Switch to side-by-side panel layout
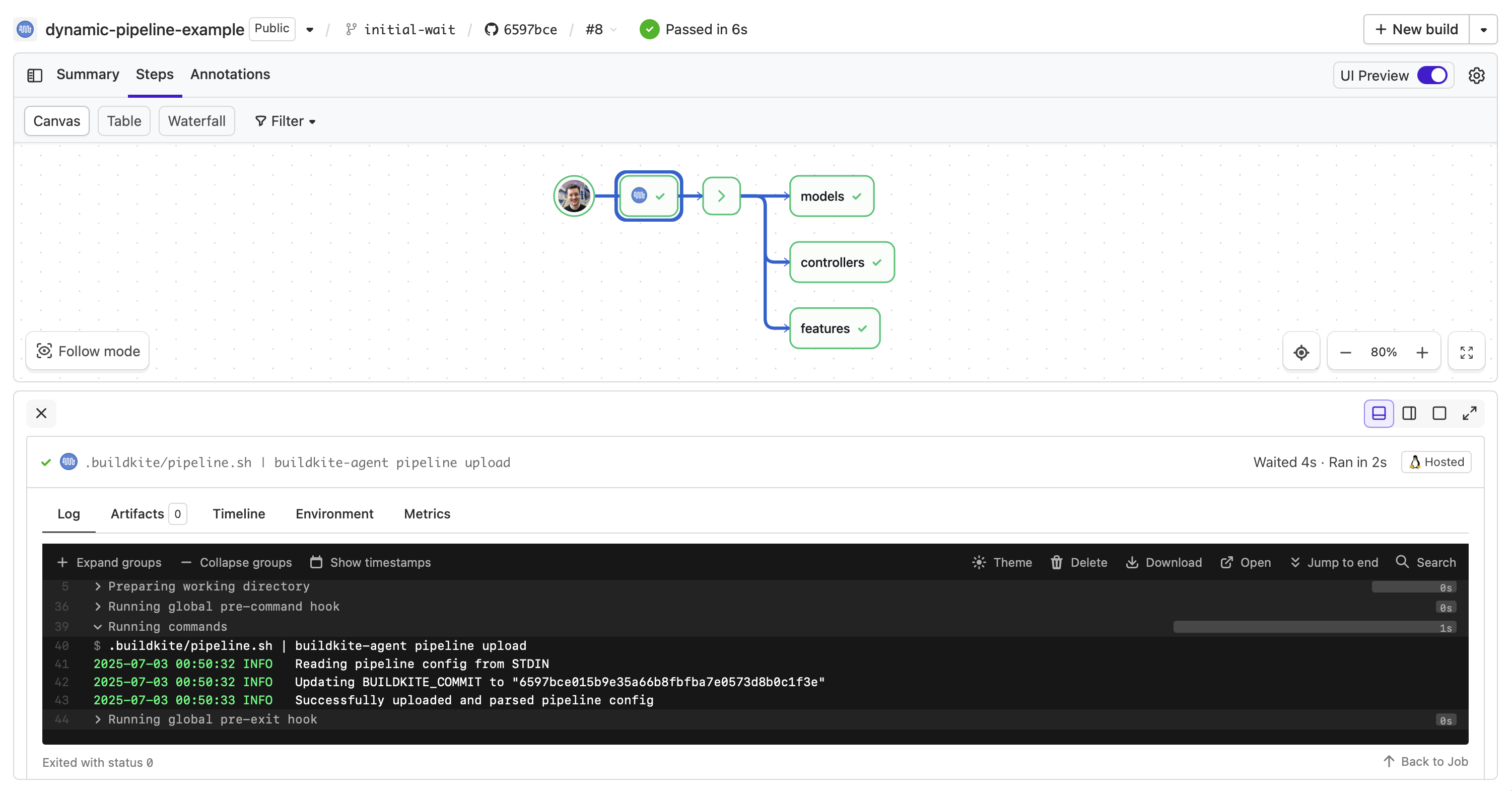Viewport: 1512px width, 791px height. pyautogui.click(x=1409, y=414)
